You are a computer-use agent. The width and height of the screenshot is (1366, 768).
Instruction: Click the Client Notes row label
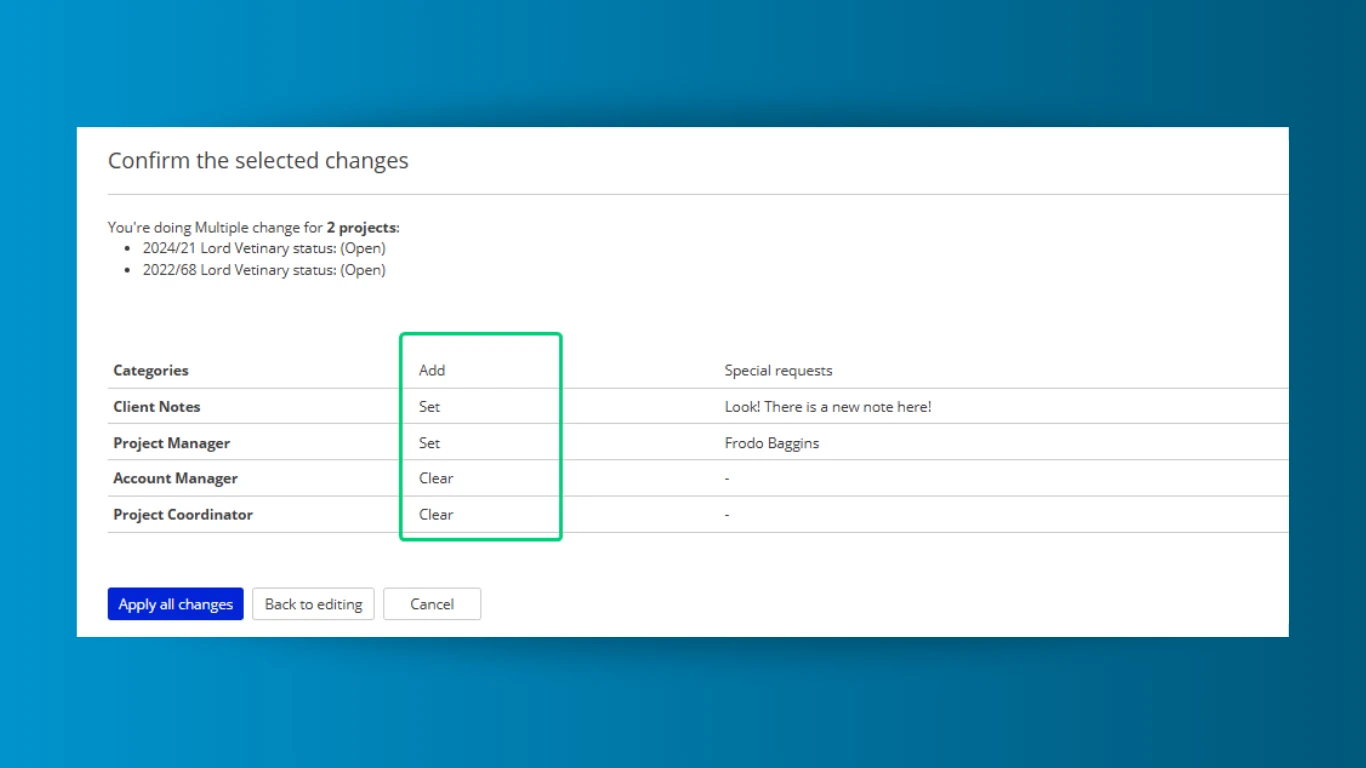point(157,407)
